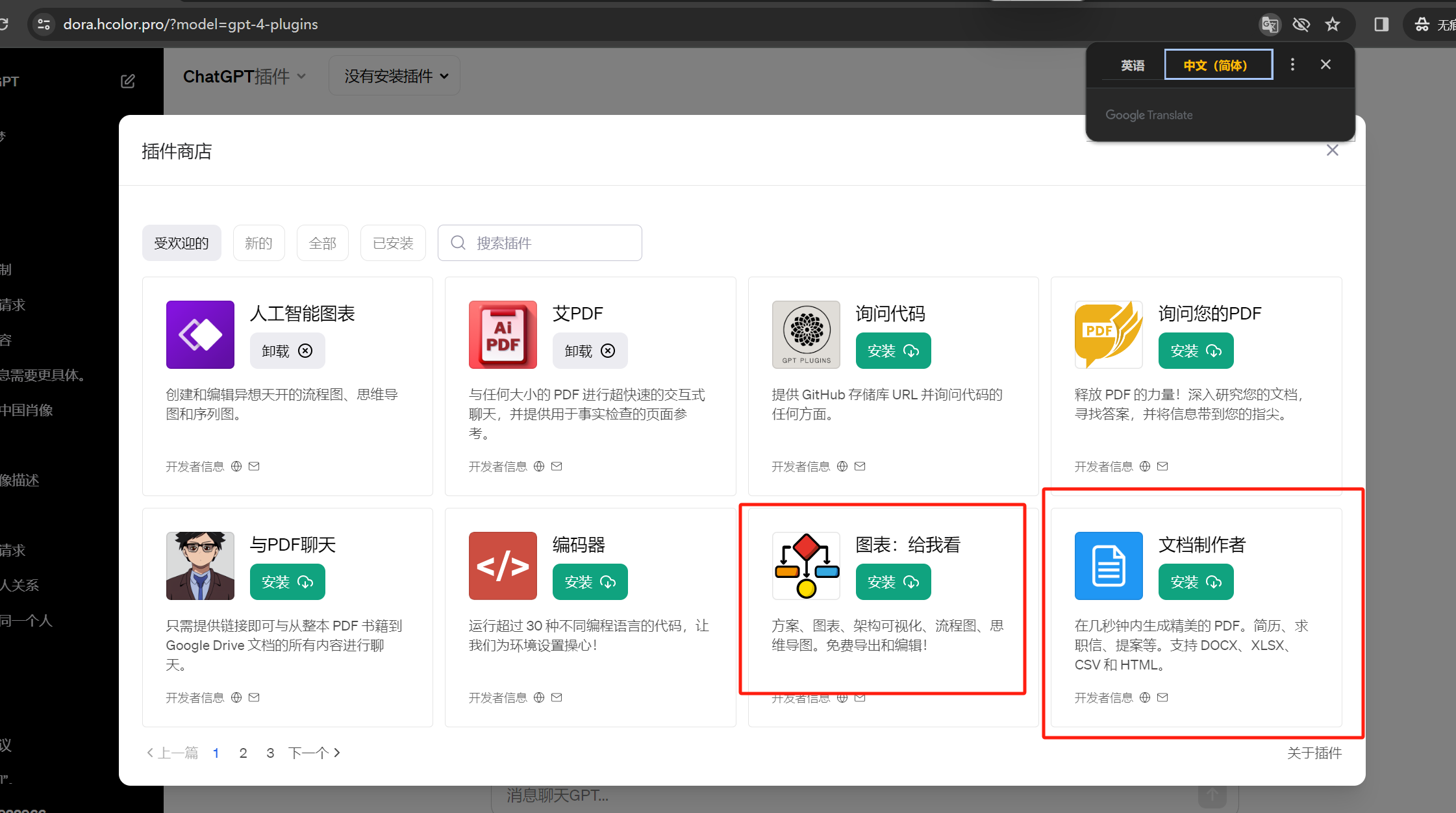Click the 人工智能图表 purple plugin icon
This screenshot has width=1456, height=813.
click(x=199, y=334)
